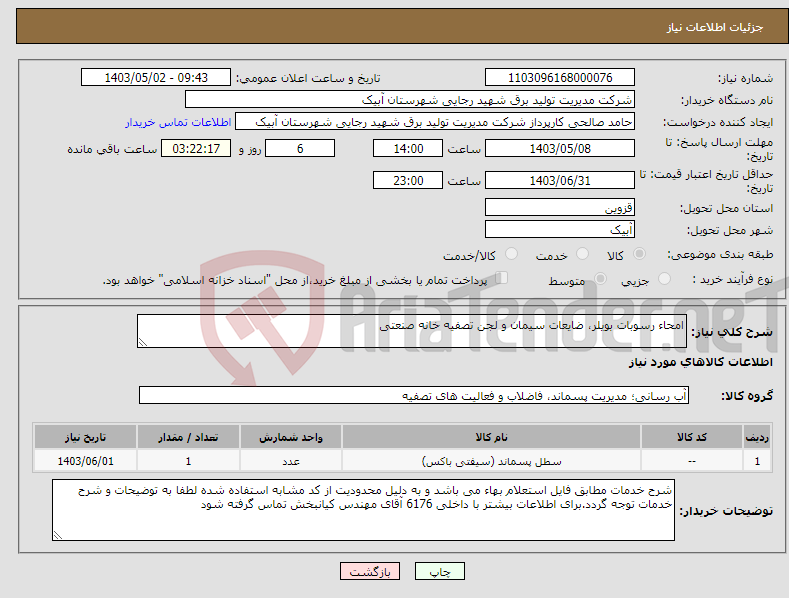Click the delivery city field آبیک
The height and width of the screenshot is (598, 789).
tap(560, 230)
